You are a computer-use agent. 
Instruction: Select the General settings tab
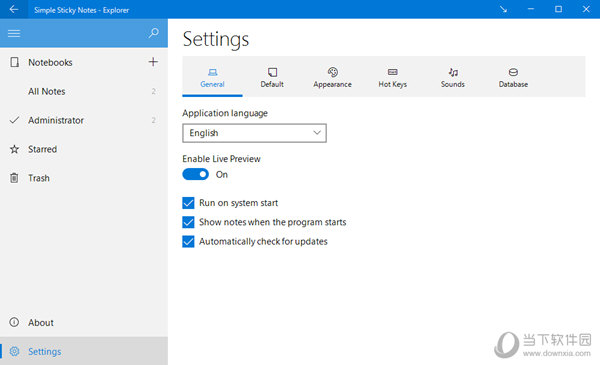point(212,77)
